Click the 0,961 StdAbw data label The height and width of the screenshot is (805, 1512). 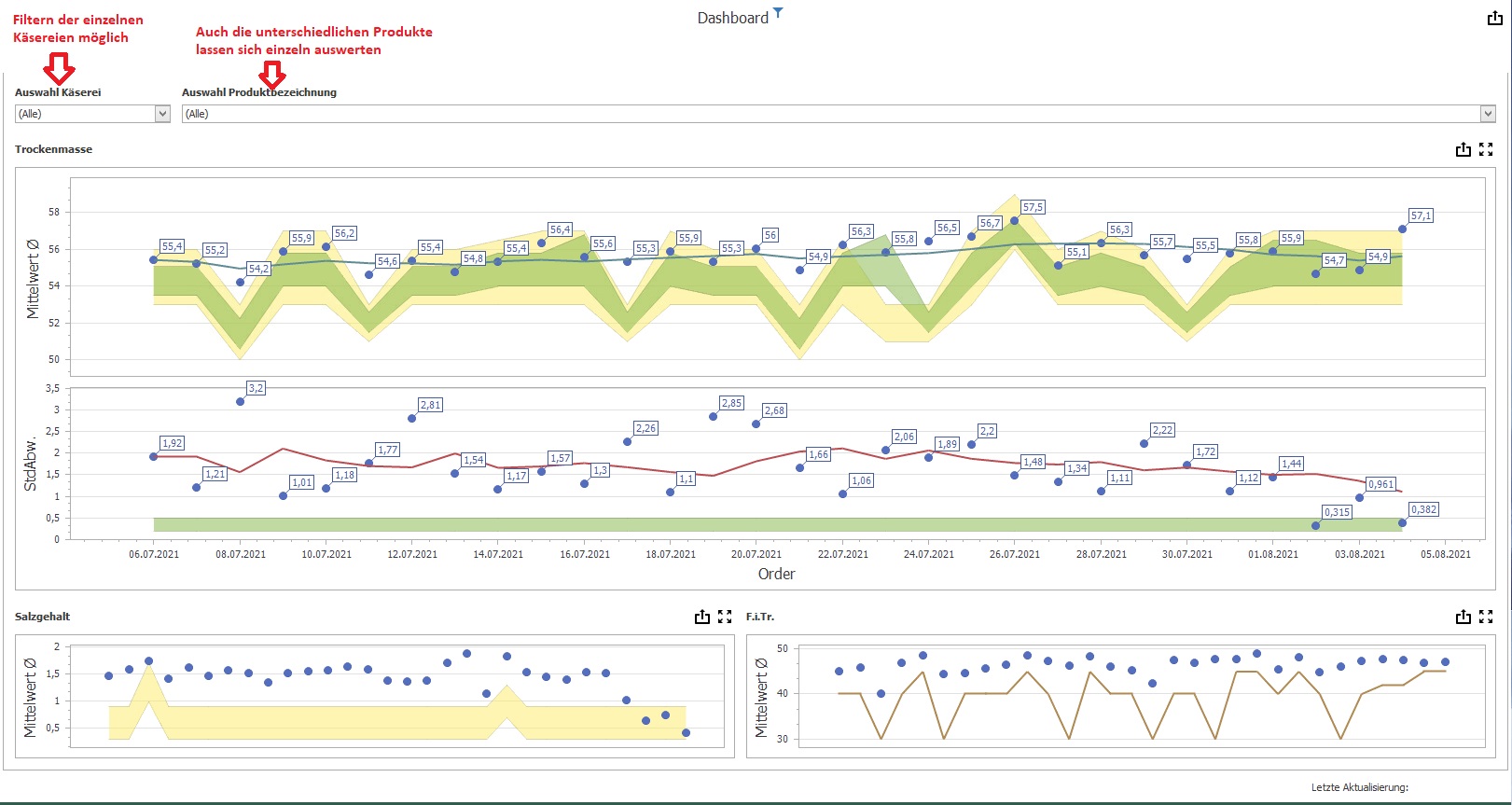click(1380, 484)
